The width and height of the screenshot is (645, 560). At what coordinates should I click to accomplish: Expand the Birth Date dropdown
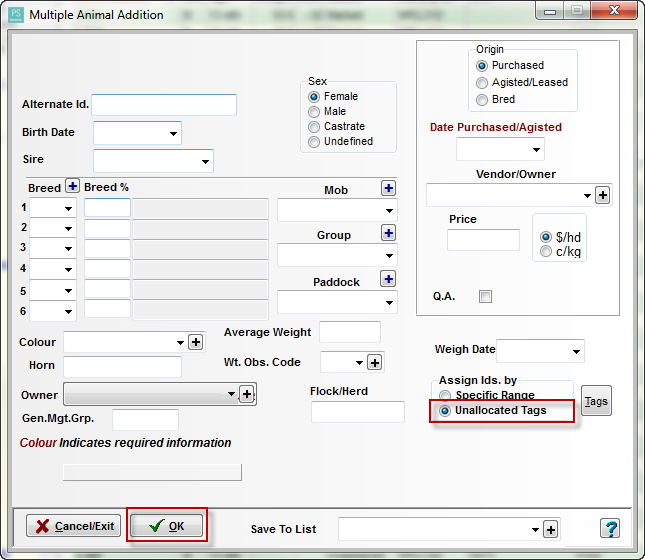pos(174,133)
